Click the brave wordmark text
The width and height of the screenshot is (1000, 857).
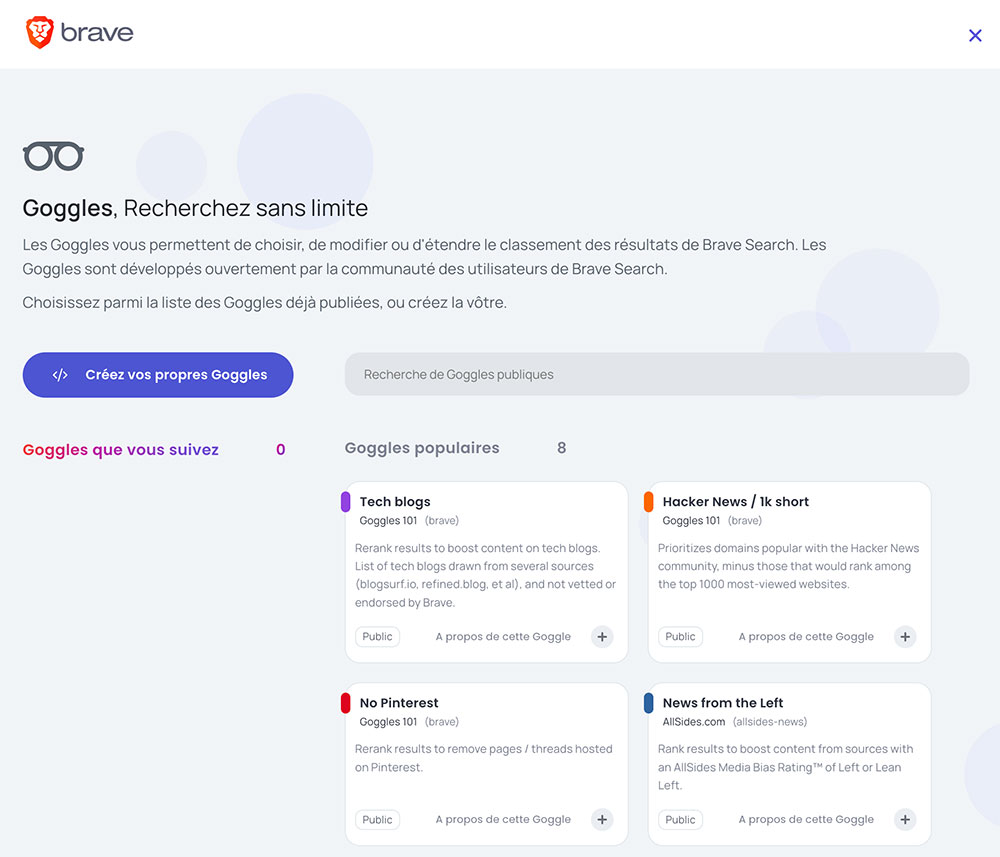97,33
